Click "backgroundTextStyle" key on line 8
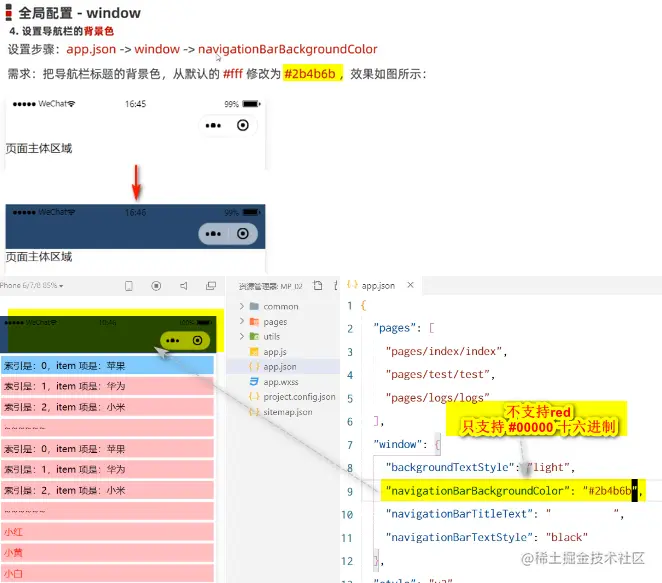 pos(450,467)
